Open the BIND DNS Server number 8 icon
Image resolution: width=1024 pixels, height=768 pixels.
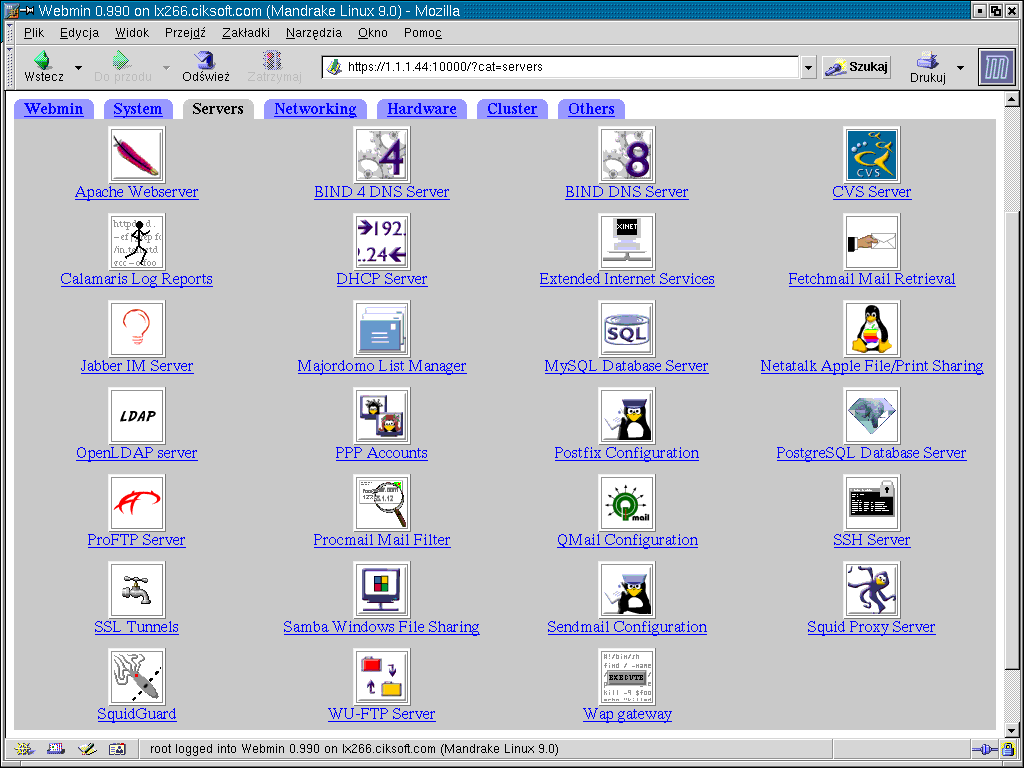click(x=626, y=155)
